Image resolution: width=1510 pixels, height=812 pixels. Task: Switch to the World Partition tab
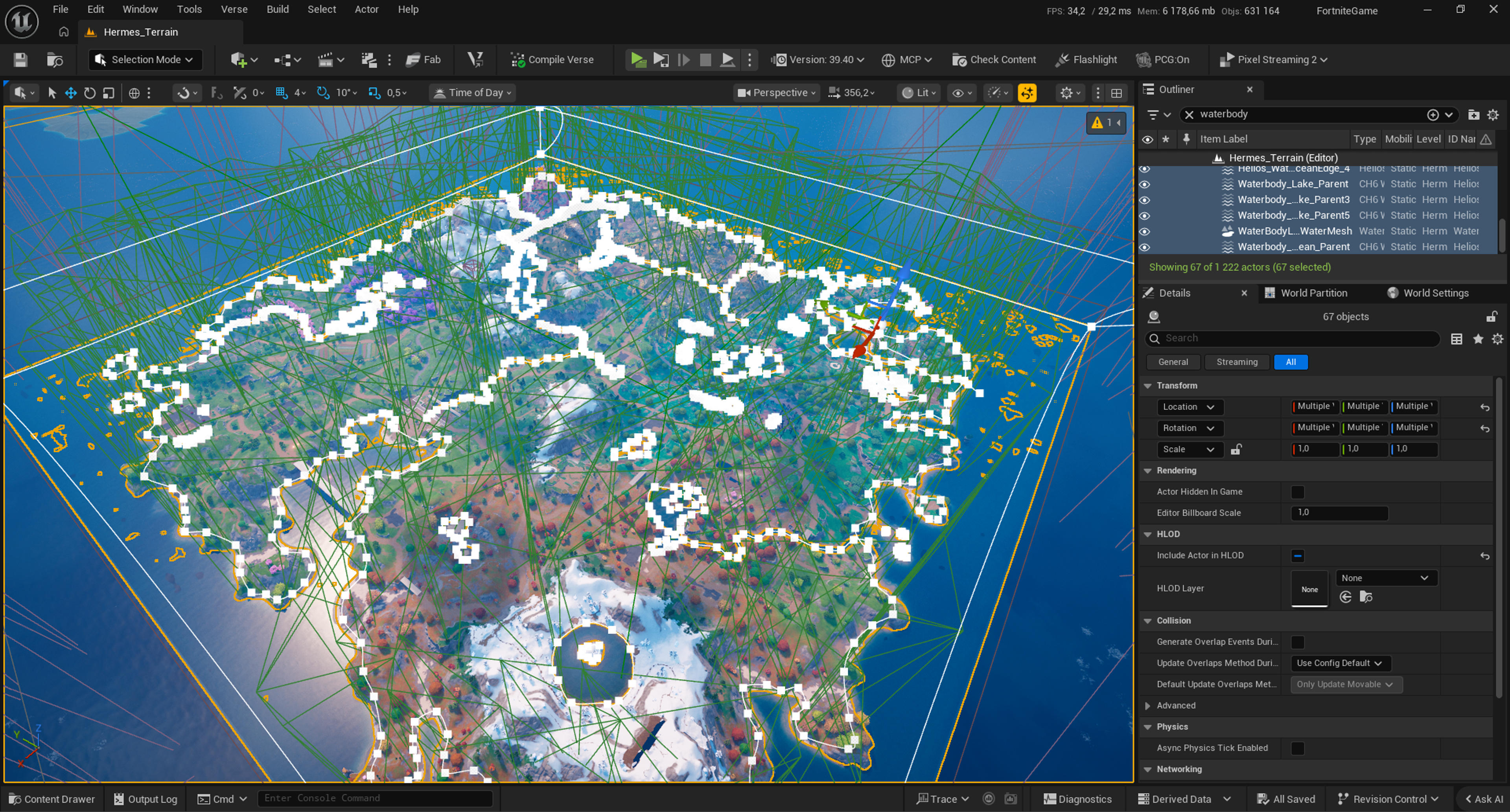coord(1313,293)
